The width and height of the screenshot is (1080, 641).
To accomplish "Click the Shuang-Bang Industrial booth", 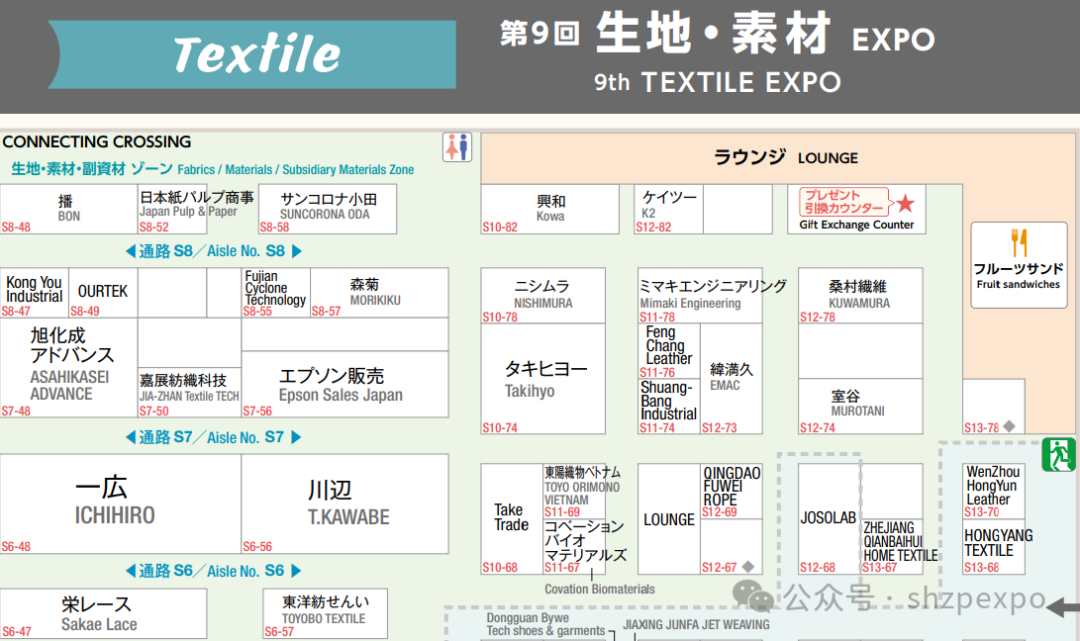I will 669,406.
